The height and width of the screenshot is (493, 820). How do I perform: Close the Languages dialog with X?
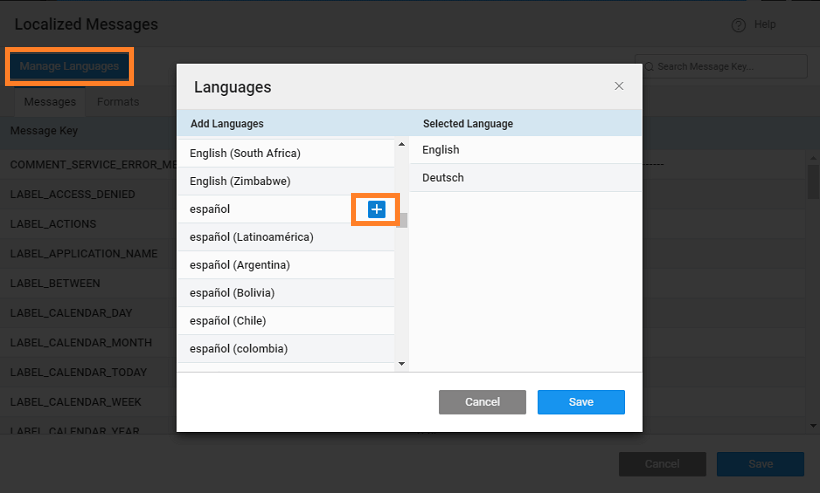tap(619, 87)
